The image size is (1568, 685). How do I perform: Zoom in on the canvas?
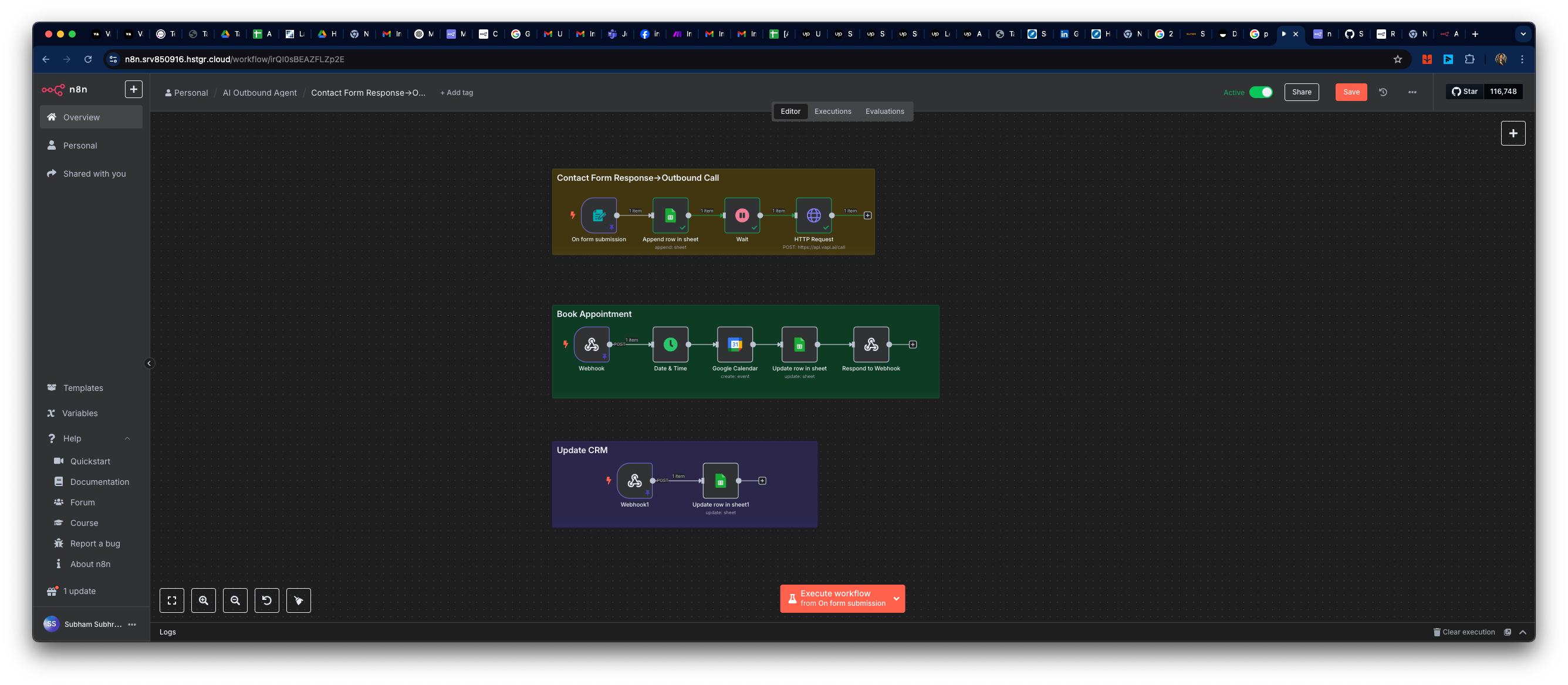coord(203,600)
